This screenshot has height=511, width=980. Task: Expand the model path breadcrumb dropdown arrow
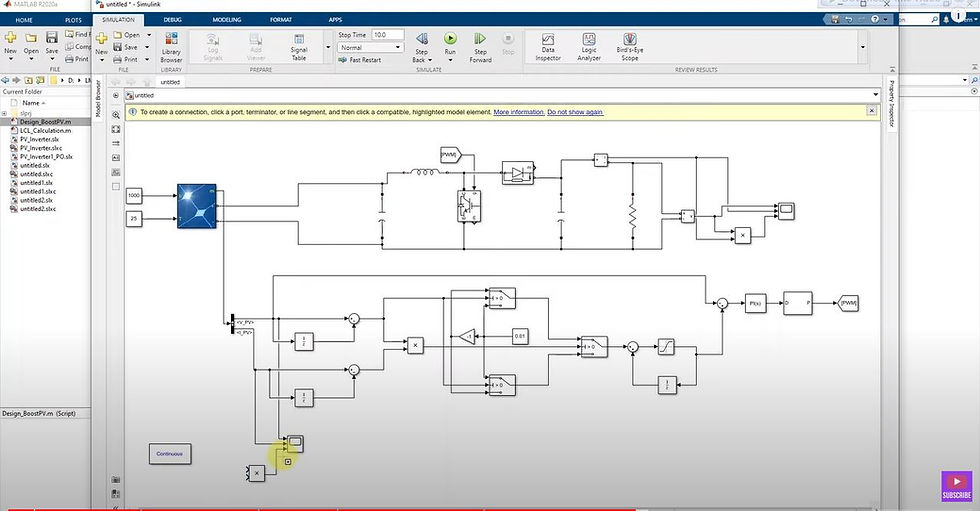(875, 96)
